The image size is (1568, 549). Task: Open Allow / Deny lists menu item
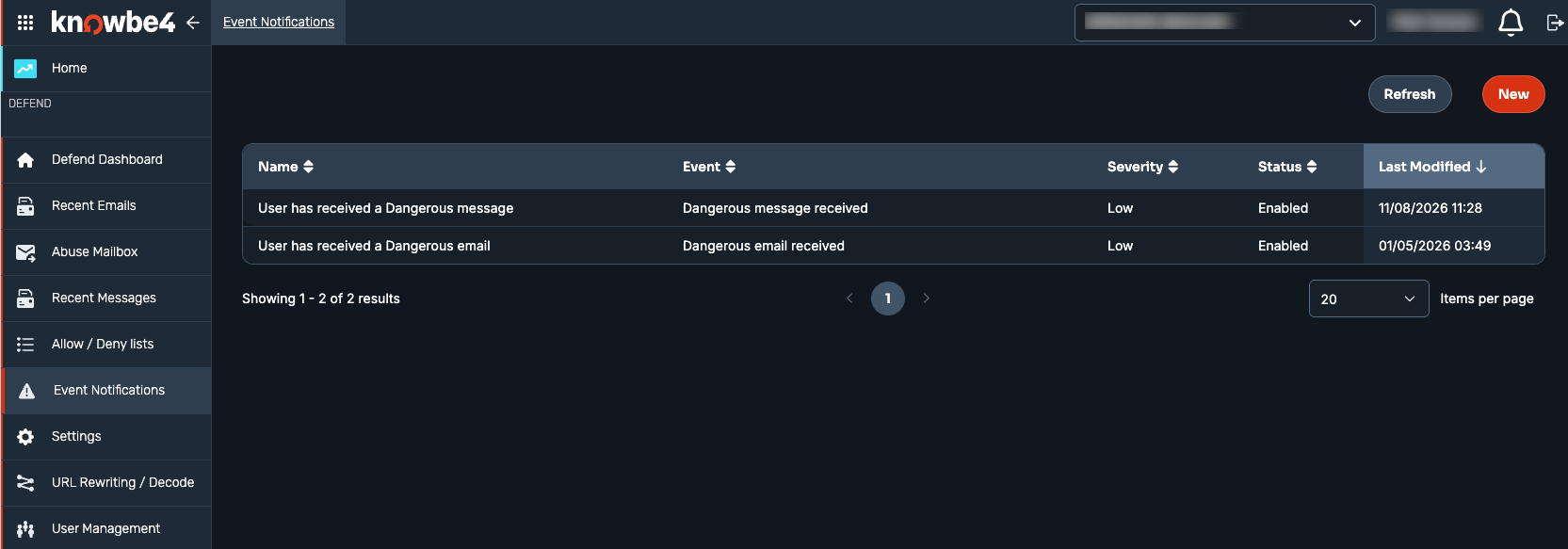tap(106, 345)
